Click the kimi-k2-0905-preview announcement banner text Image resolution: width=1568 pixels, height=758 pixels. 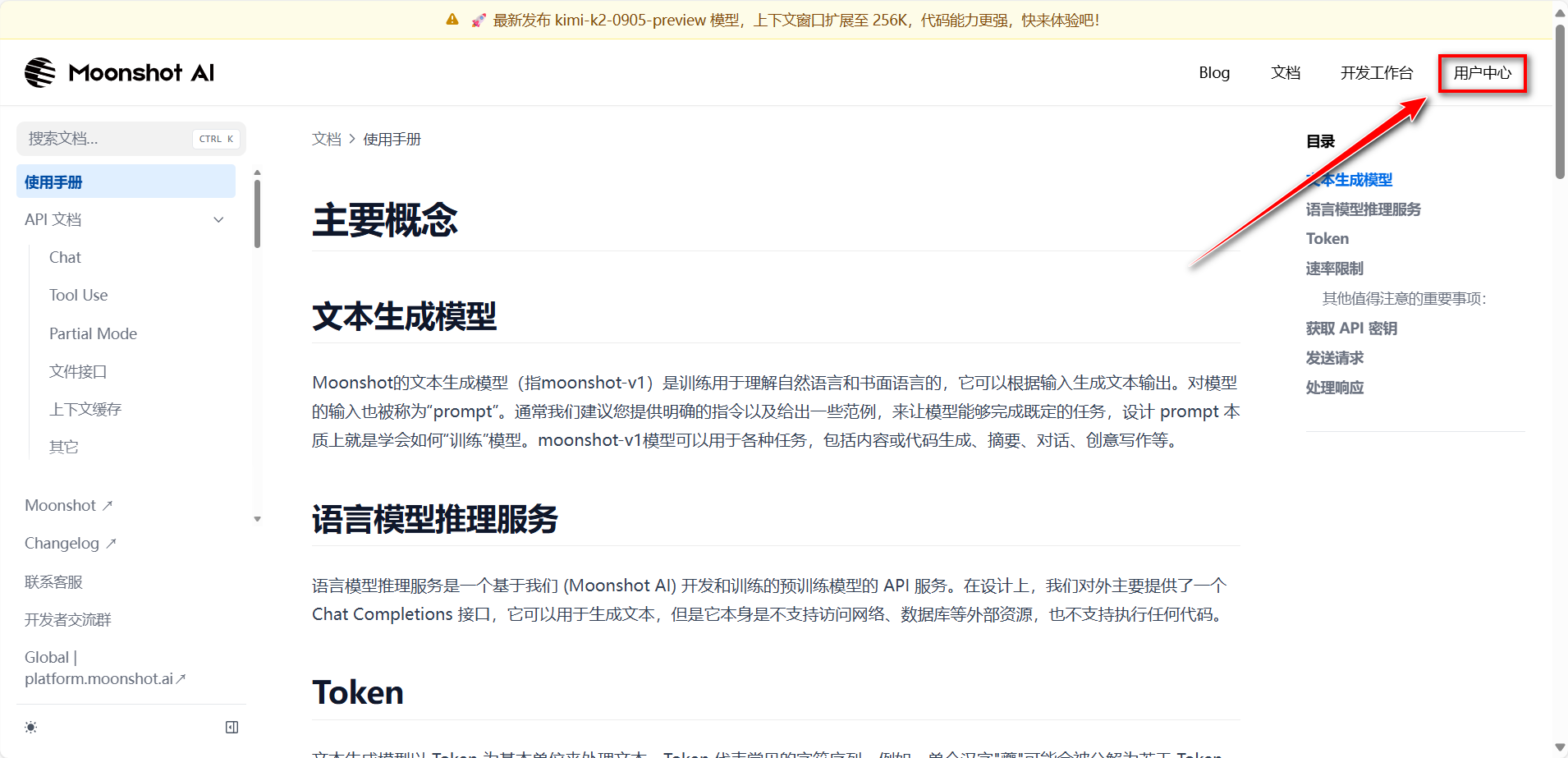pos(795,20)
